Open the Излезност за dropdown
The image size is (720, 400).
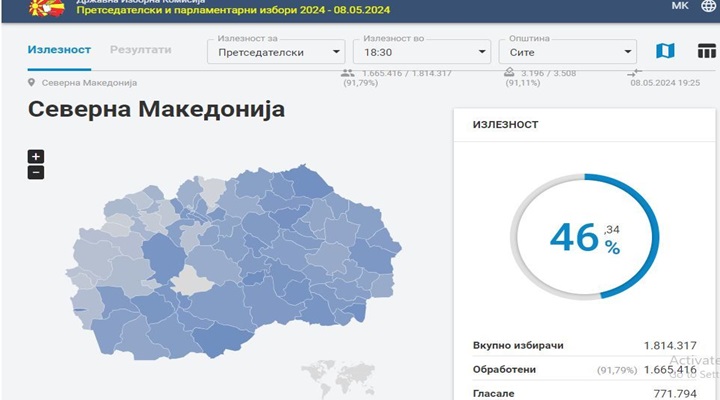click(276, 51)
